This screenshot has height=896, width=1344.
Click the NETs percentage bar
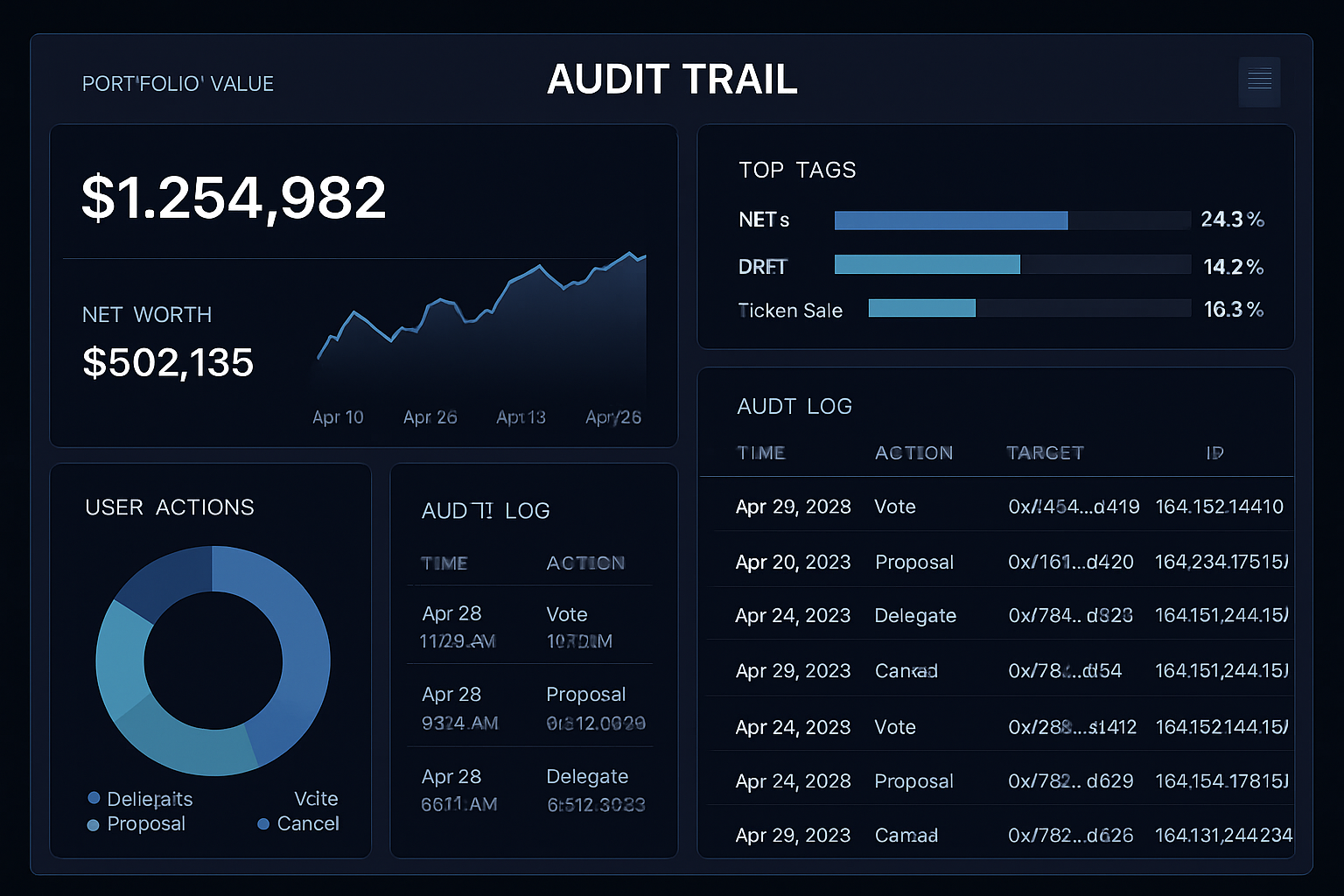coord(951,220)
